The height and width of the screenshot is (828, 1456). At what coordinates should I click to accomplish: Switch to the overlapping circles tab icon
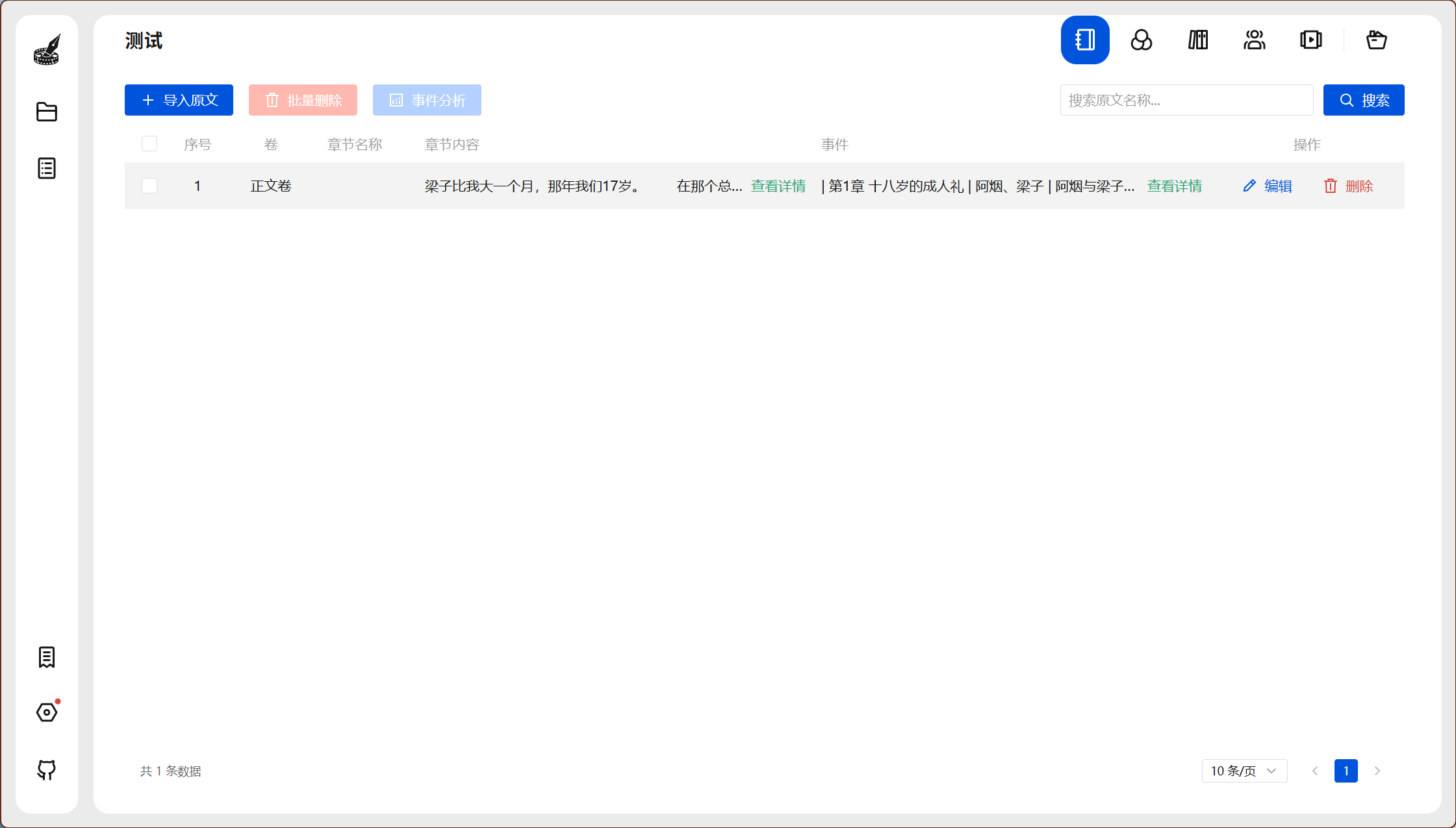tap(1142, 40)
